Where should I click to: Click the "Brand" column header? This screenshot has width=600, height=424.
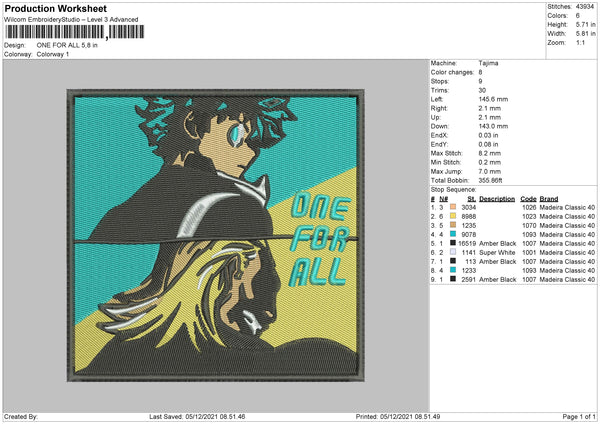(549, 199)
